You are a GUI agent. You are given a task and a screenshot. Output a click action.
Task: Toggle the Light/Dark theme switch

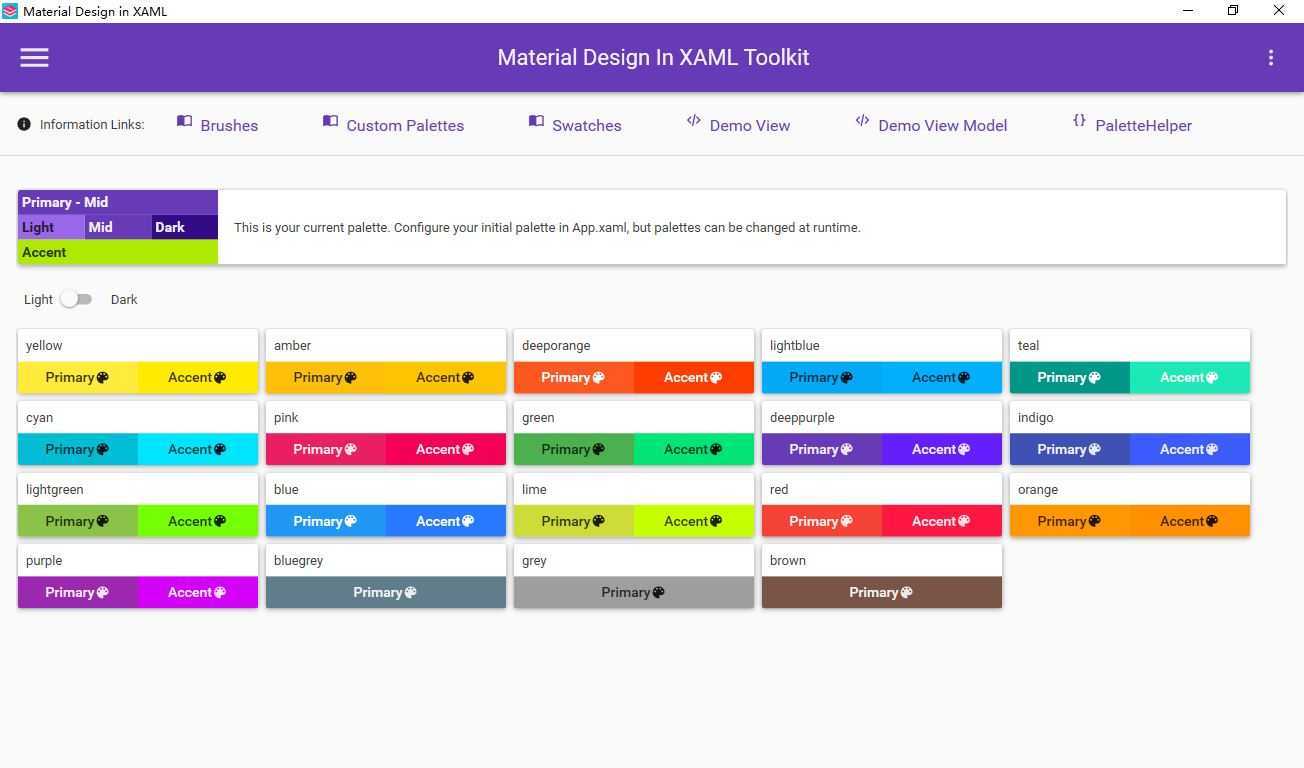(x=76, y=299)
